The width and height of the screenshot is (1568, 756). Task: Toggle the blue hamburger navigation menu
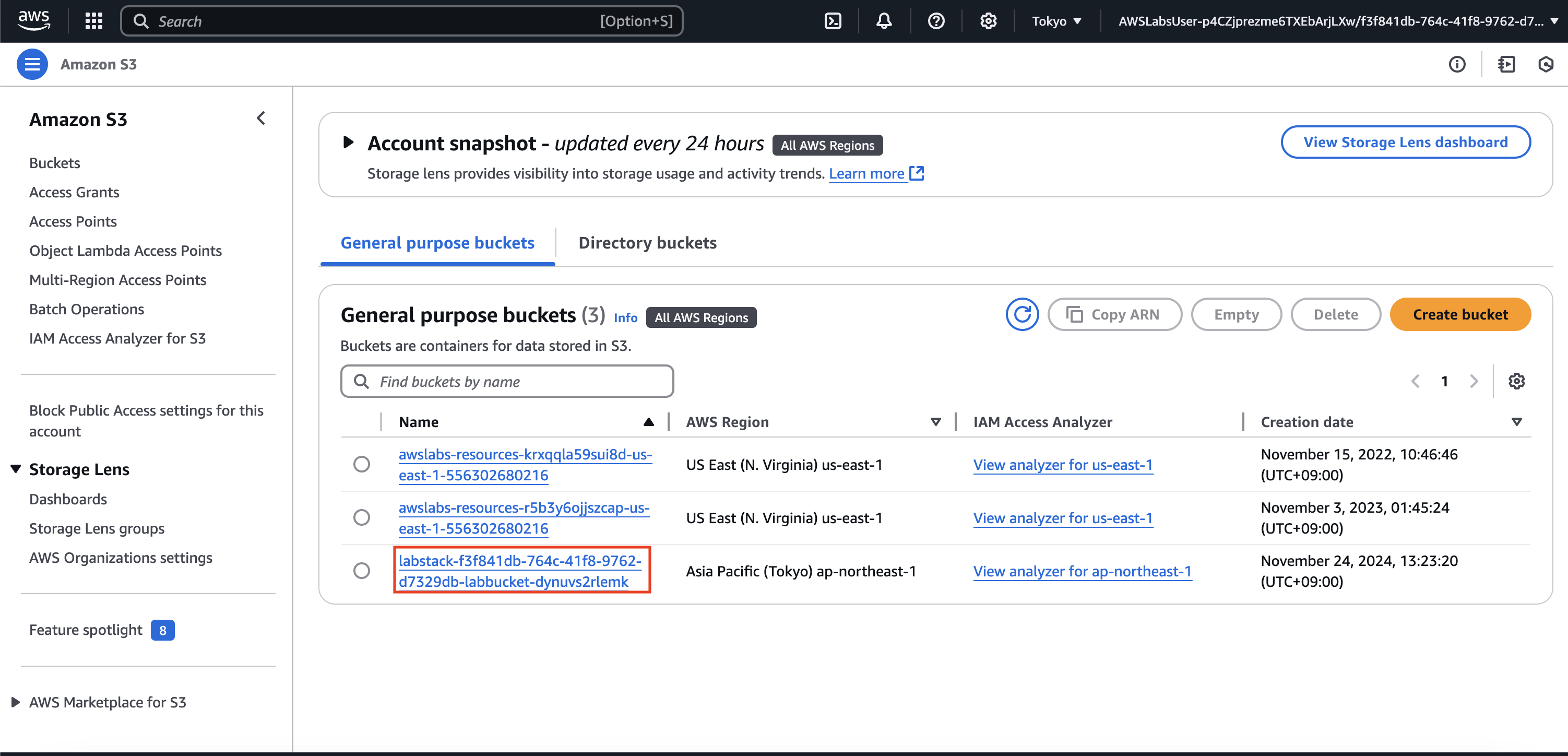(32, 65)
